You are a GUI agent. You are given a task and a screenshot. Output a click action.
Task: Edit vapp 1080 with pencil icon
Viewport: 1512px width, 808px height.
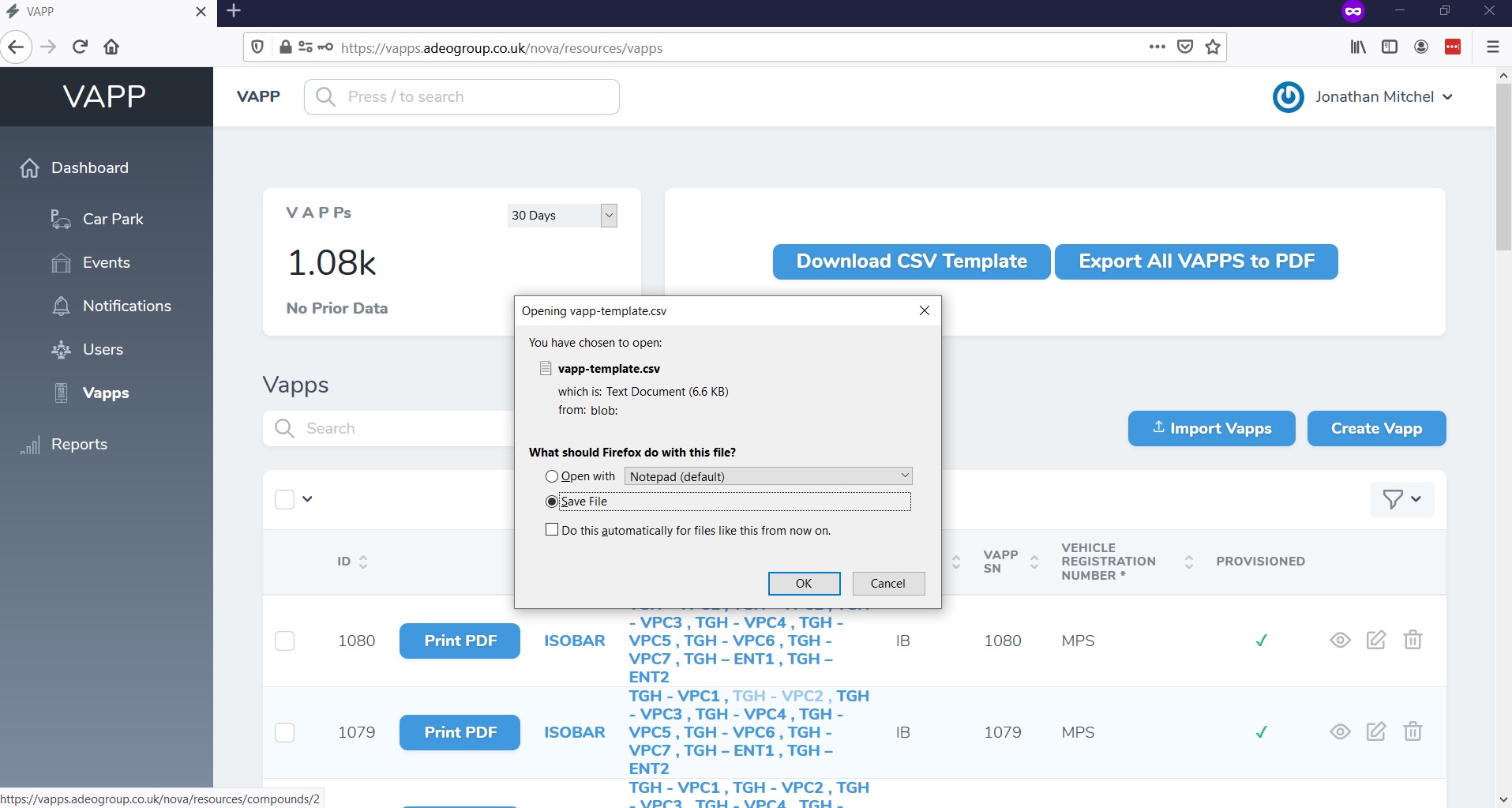[1376, 640]
